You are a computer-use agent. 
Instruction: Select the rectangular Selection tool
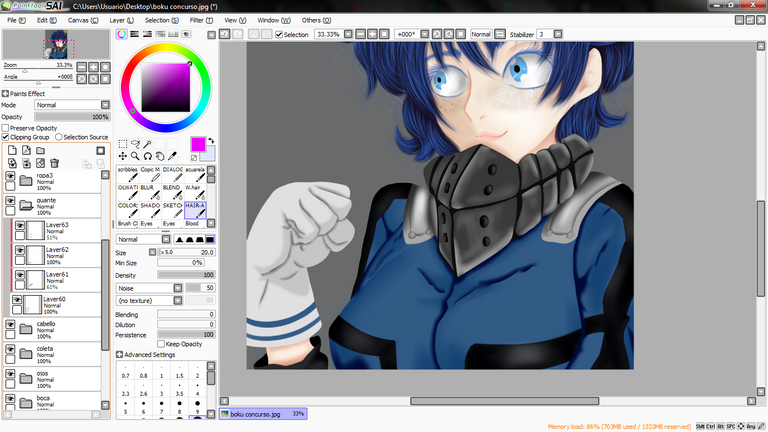(x=123, y=144)
